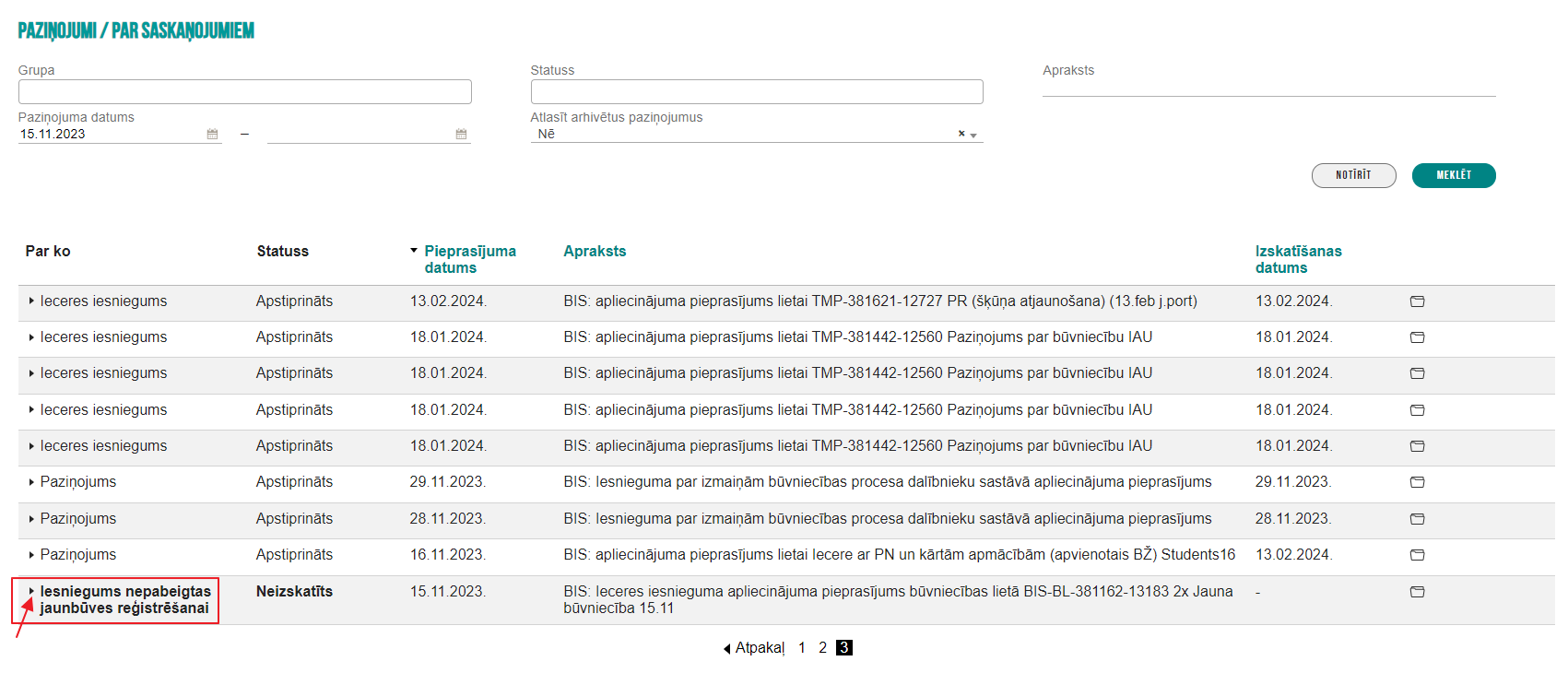The width and height of the screenshot is (1568, 673).
Task: Expand the Iesniegums nepabeigtas jaunbūves reģistrēšanai row
Action: (31, 592)
